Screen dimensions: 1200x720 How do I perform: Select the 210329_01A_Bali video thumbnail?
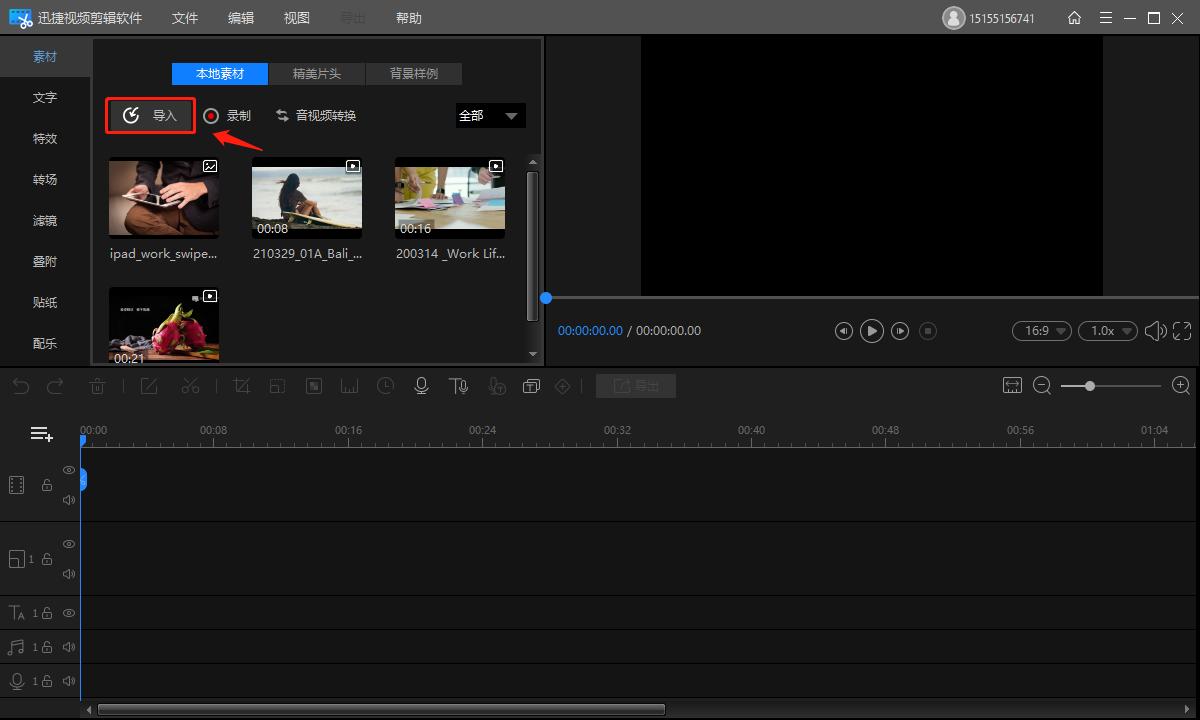[x=307, y=198]
